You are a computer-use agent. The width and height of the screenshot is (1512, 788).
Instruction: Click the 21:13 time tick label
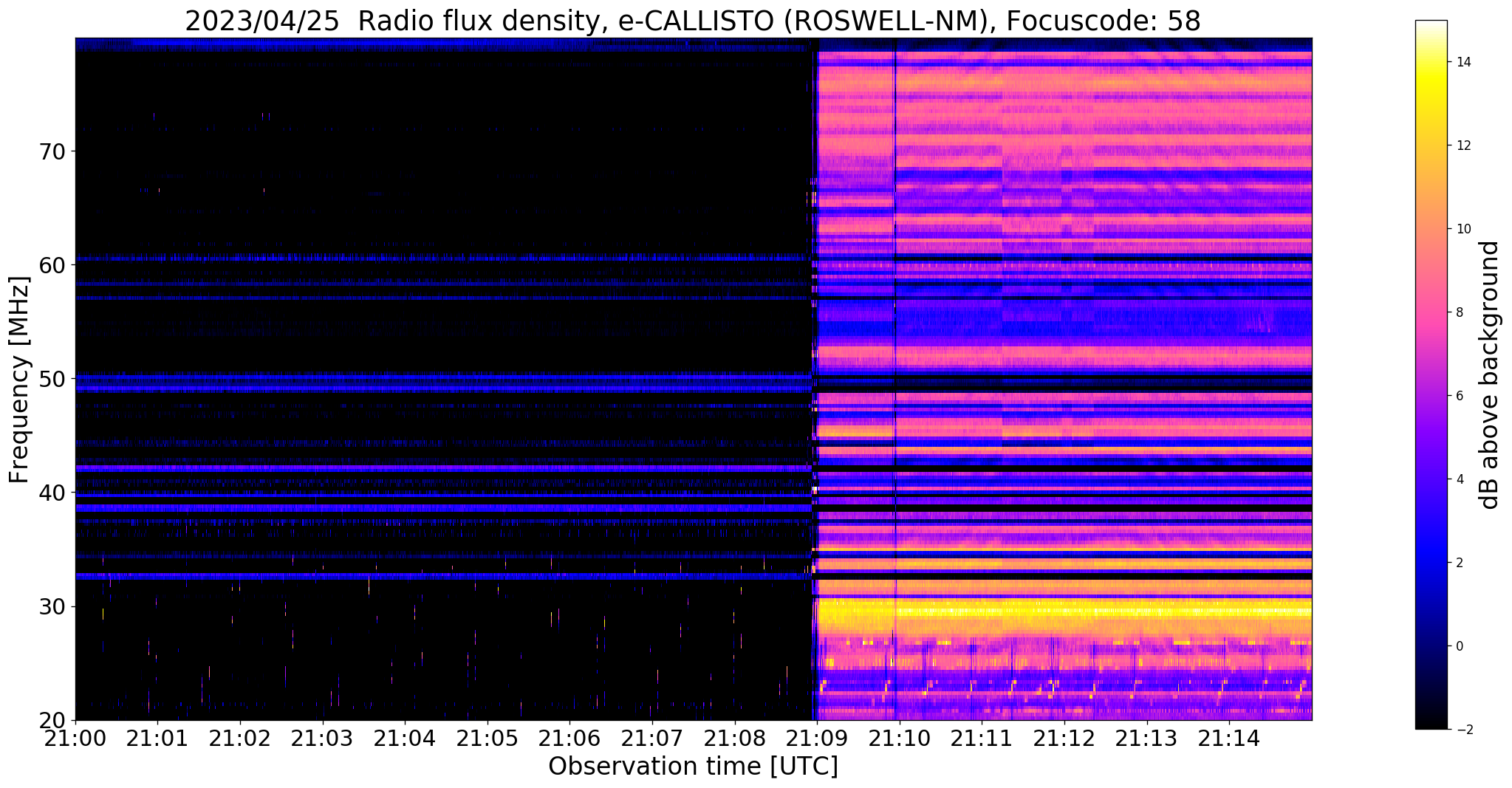pyautogui.click(x=1146, y=737)
